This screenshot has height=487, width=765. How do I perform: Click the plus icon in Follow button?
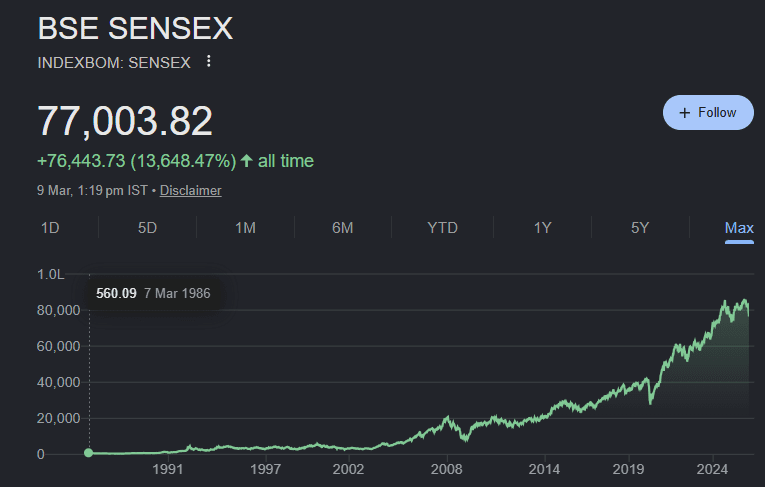[685, 113]
